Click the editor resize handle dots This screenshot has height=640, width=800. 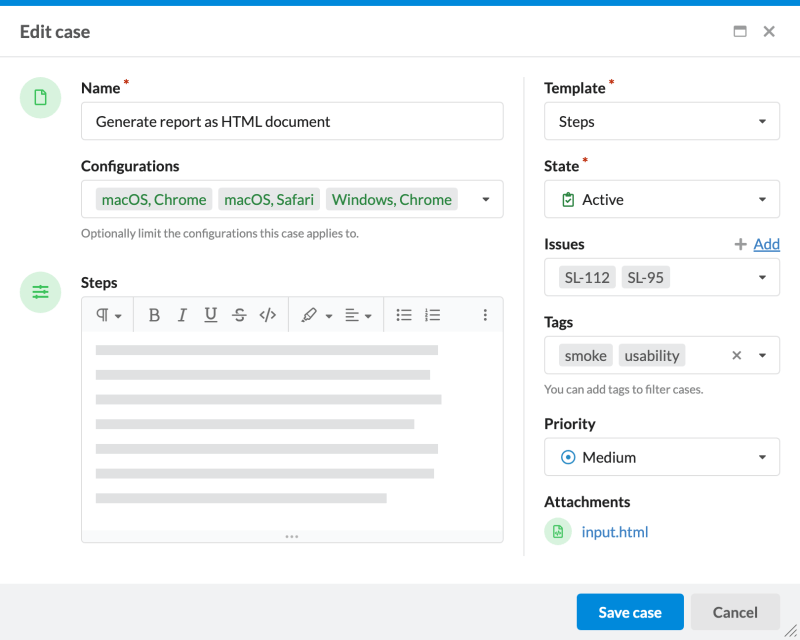(x=292, y=536)
